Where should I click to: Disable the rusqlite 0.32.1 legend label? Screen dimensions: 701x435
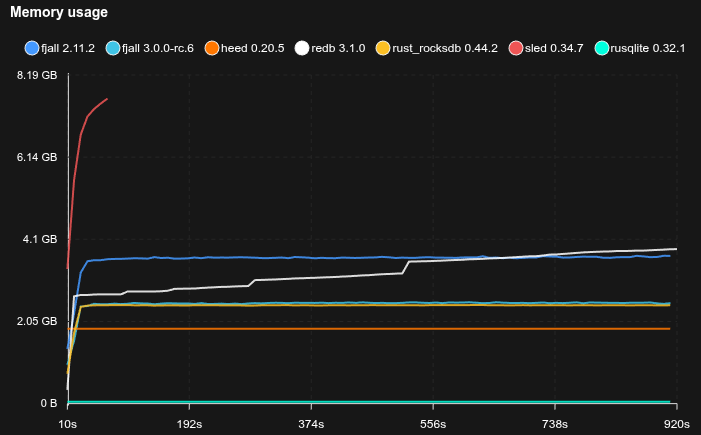648,48
